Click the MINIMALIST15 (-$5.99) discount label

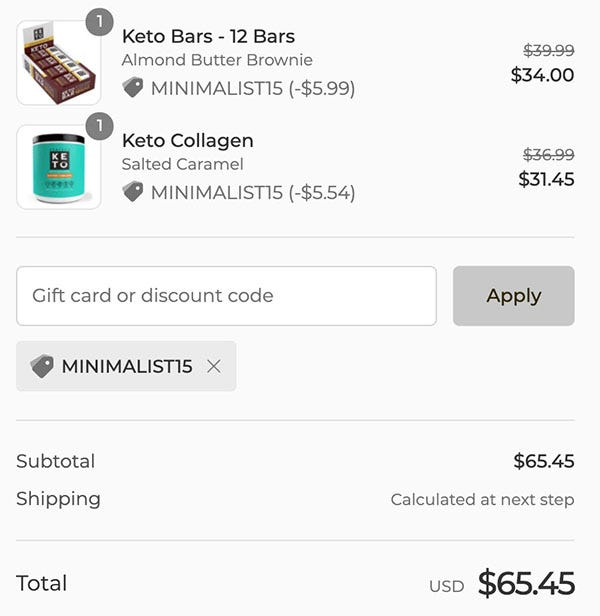253,88
